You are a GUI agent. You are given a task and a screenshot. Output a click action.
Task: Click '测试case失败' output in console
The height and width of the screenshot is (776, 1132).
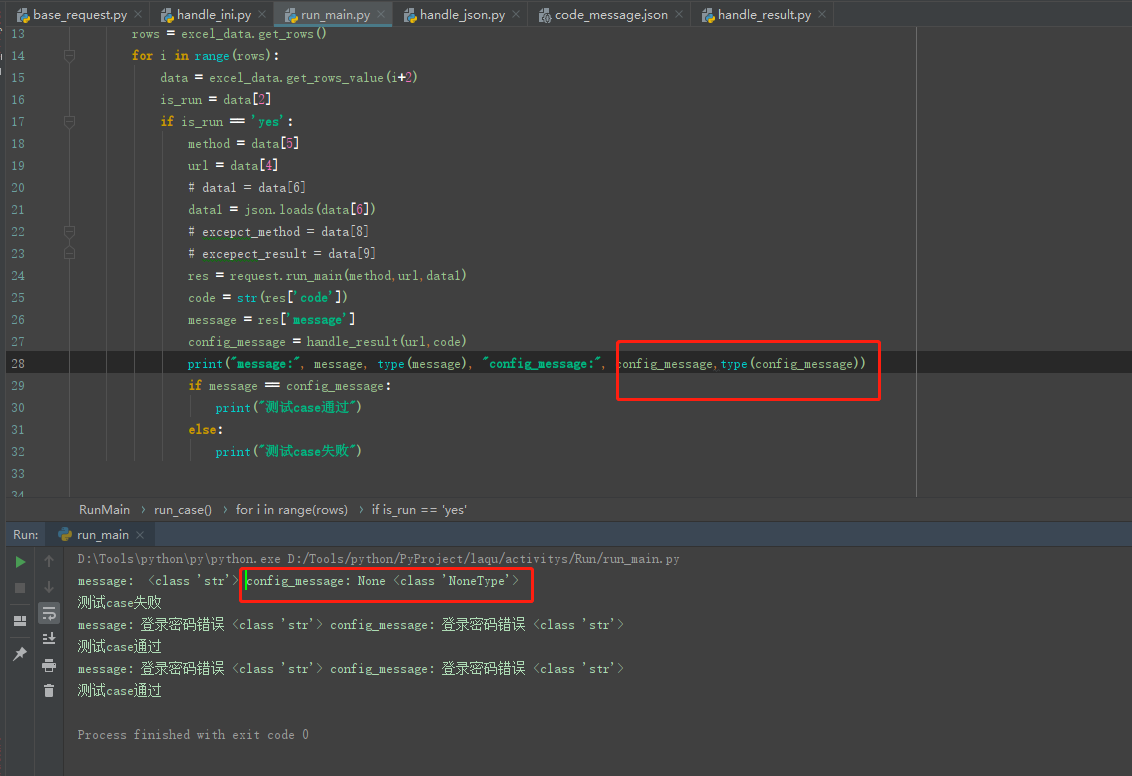click(119, 603)
